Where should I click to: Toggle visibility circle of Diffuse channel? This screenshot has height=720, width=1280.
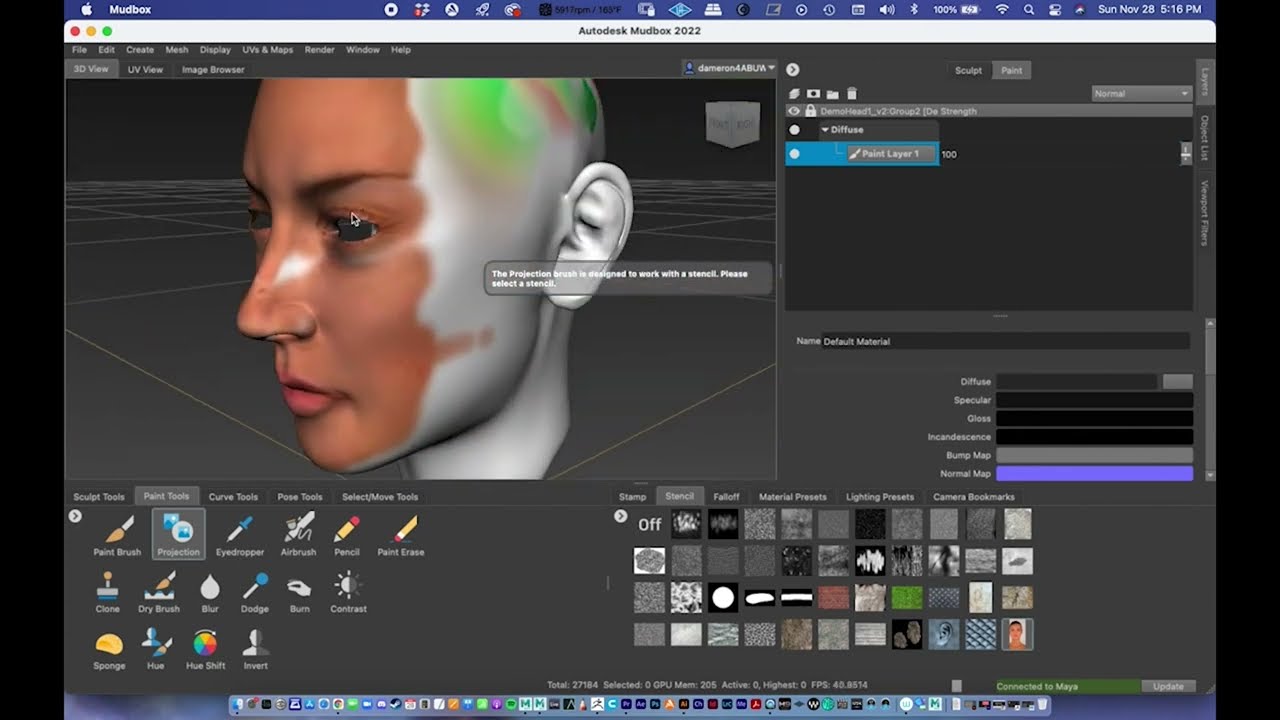point(794,130)
